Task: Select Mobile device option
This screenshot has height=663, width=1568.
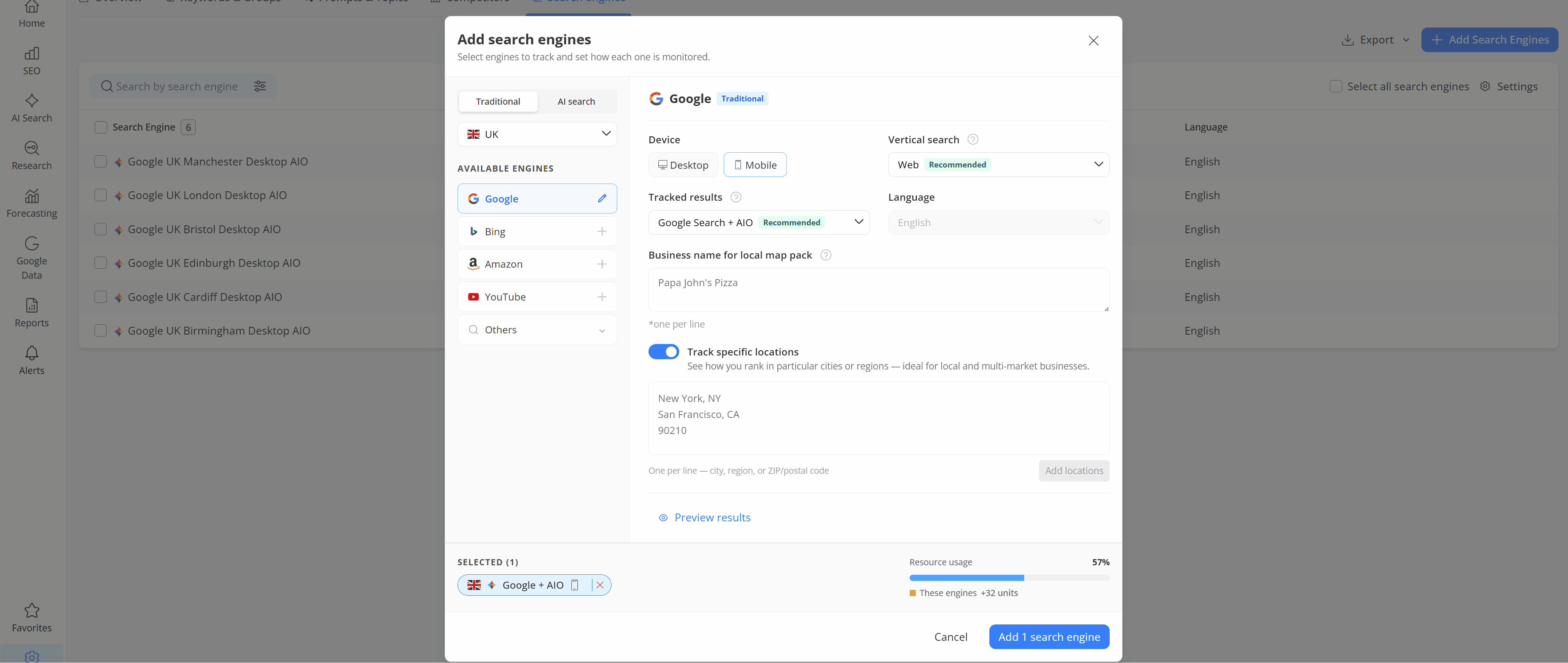Action: [755, 165]
